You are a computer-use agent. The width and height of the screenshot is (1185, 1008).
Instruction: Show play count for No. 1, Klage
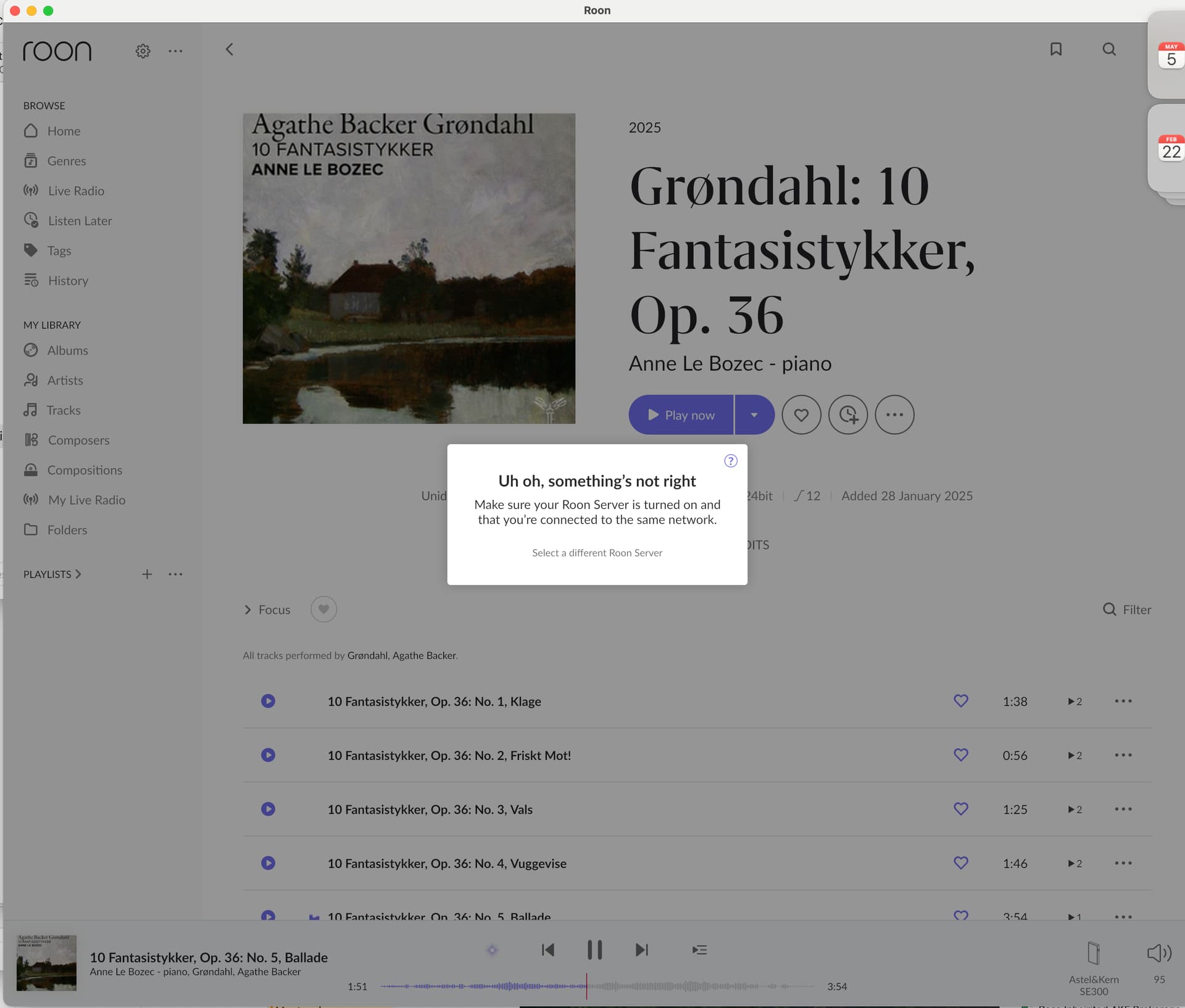(1075, 701)
